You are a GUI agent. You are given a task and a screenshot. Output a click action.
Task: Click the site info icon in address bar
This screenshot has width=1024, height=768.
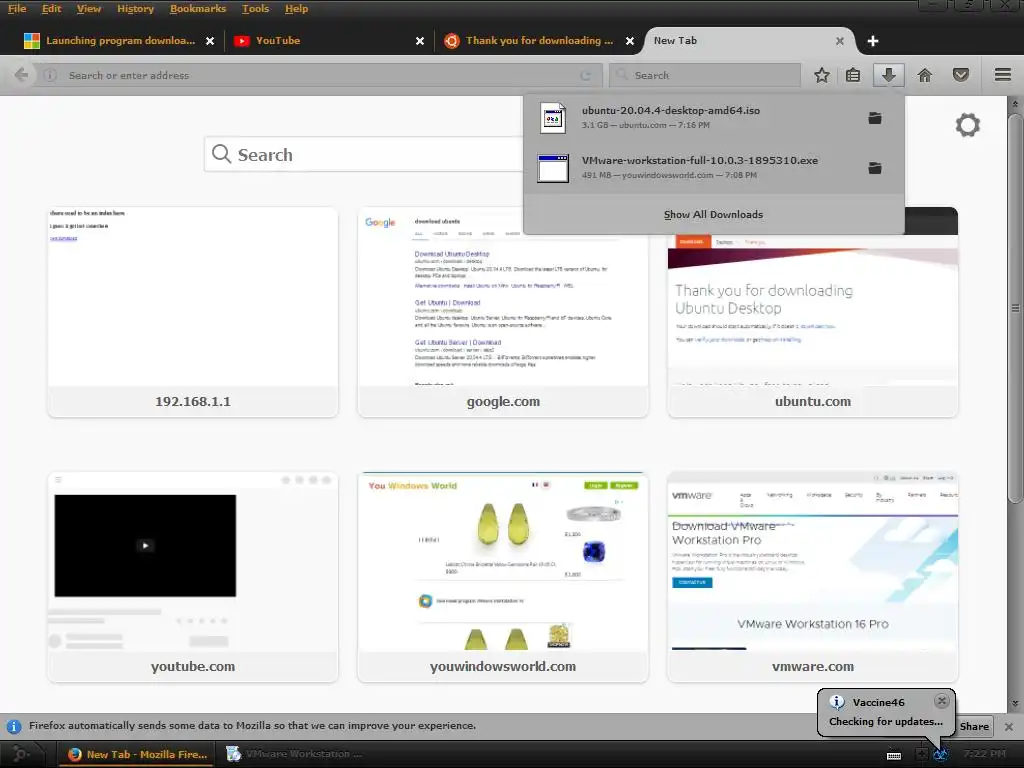[50, 75]
